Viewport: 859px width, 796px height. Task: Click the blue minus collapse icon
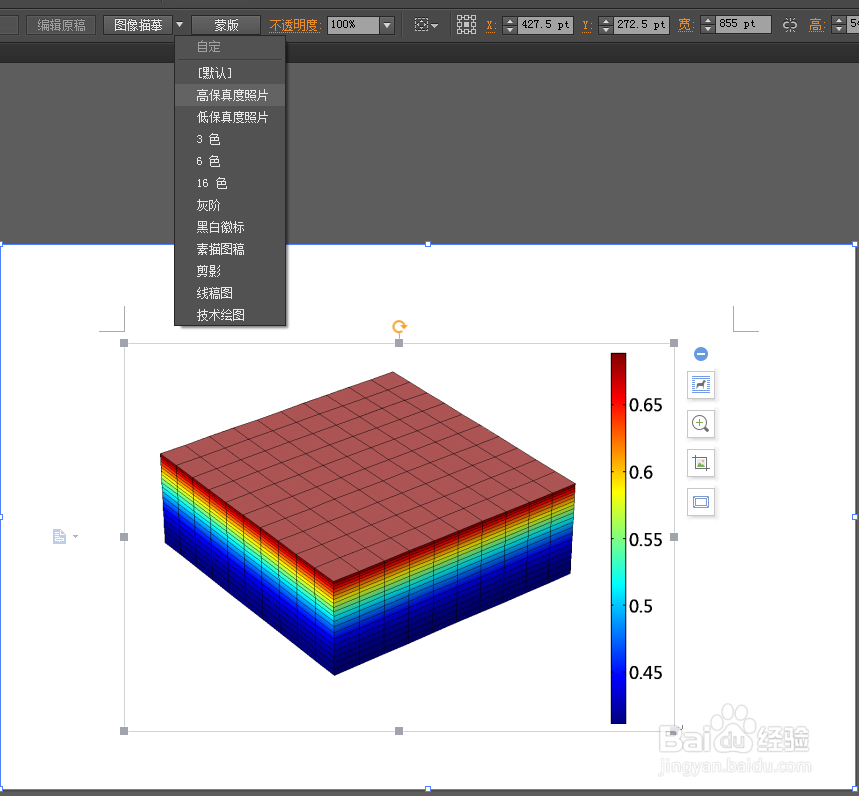click(x=701, y=354)
